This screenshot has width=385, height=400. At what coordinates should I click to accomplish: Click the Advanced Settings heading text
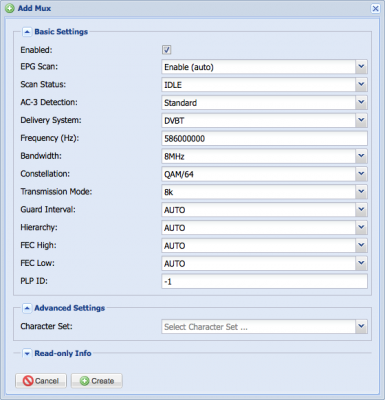pyautogui.click(x=70, y=308)
